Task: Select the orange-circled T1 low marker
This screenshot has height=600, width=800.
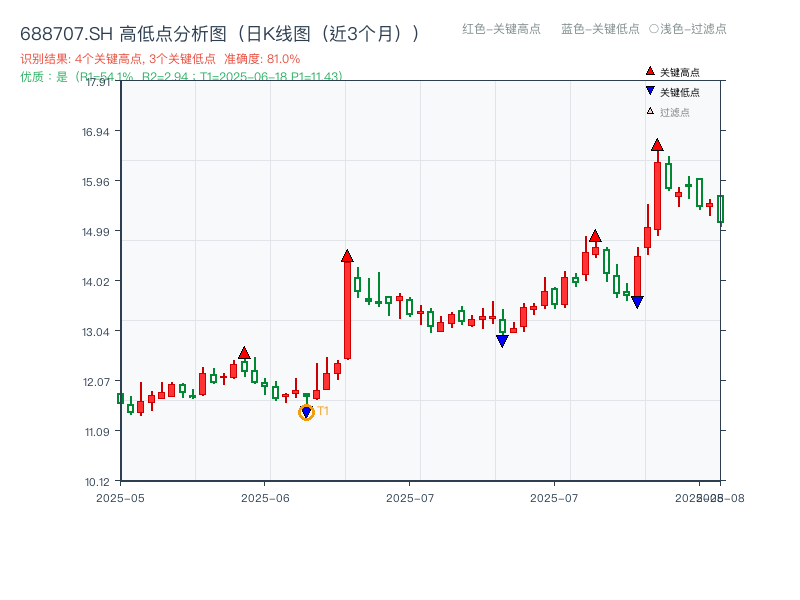Action: pyautogui.click(x=306, y=411)
